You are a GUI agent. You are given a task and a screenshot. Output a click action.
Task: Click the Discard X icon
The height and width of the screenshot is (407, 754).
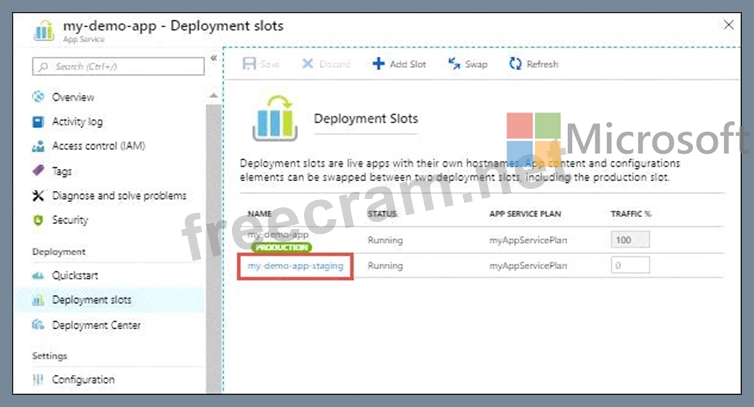[307, 64]
